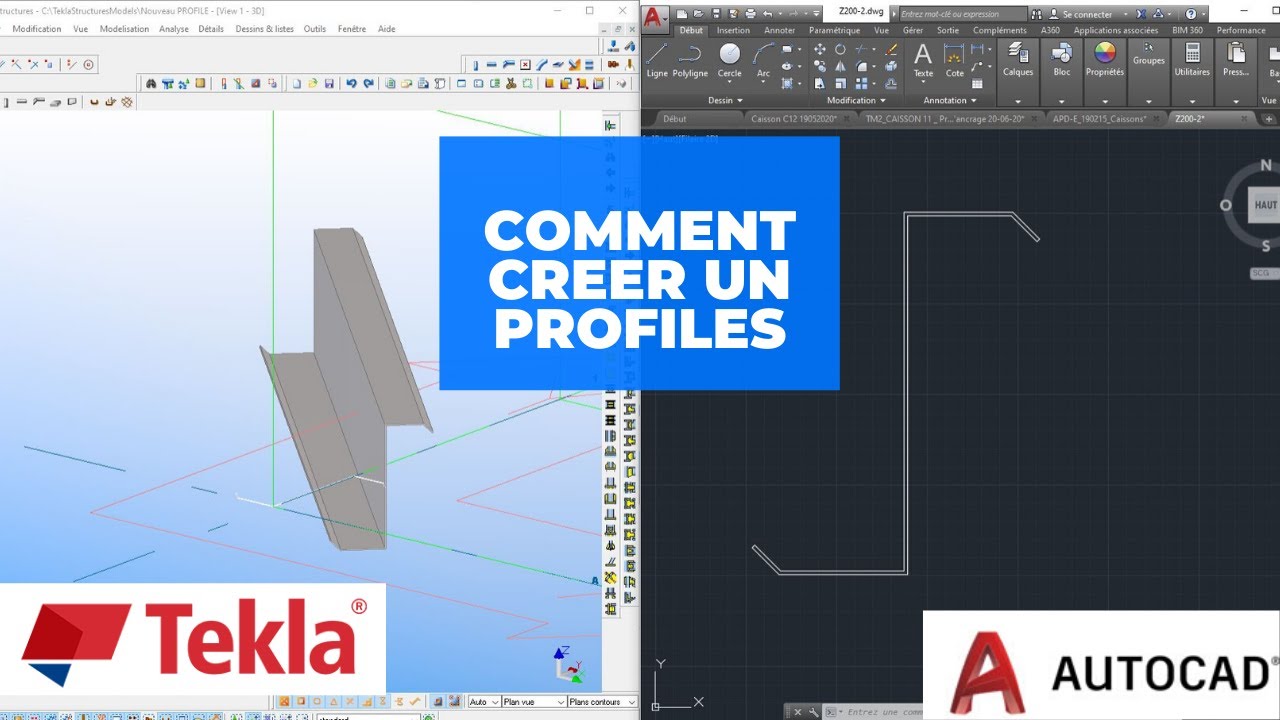The height and width of the screenshot is (720, 1280).
Task: Click the HAUT face of the ViewCube
Action: 1266,205
